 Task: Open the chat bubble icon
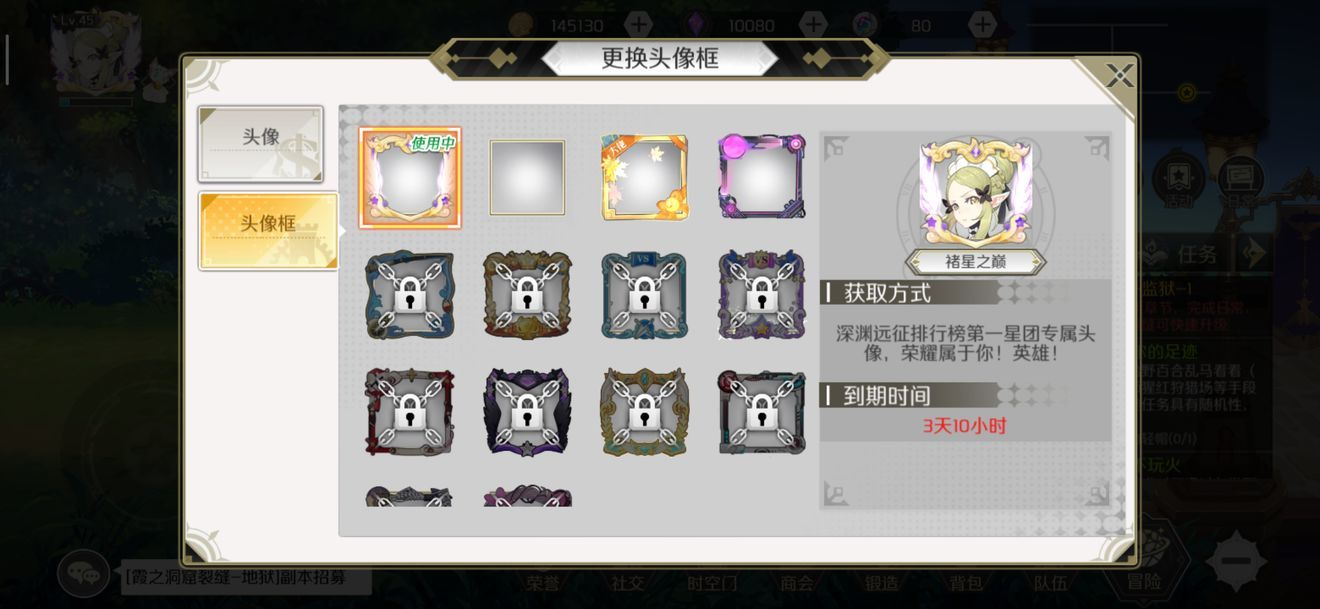click(x=83, y=574)
